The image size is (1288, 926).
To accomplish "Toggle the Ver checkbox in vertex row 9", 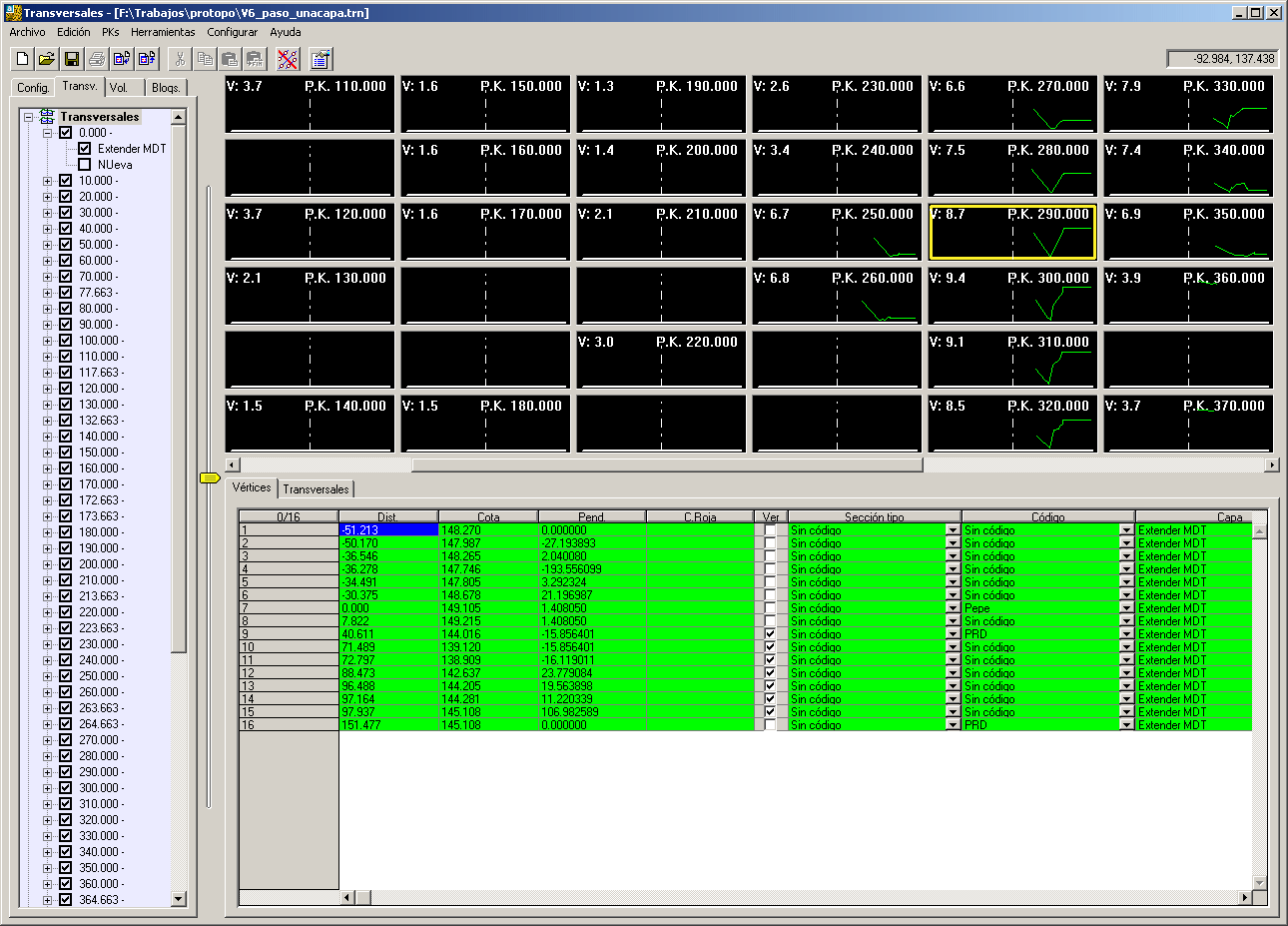I will click(770, 634).
